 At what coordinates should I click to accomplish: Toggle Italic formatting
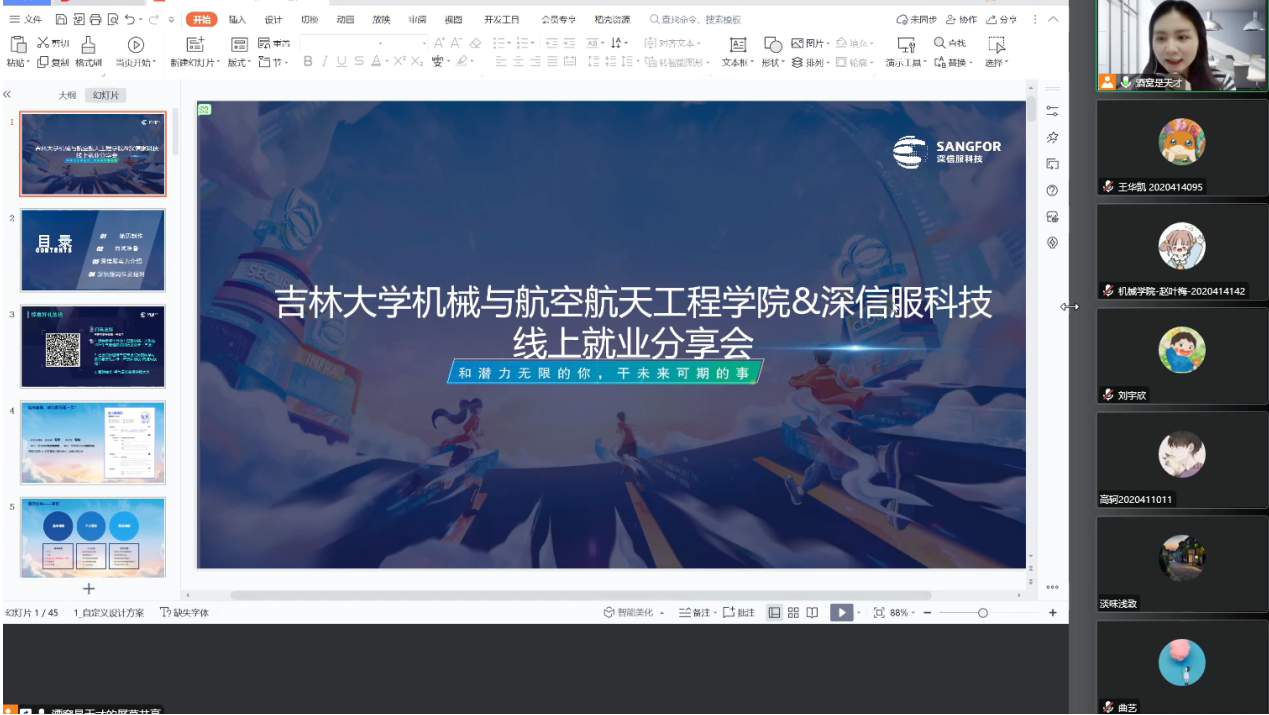[x=325, y=62]
